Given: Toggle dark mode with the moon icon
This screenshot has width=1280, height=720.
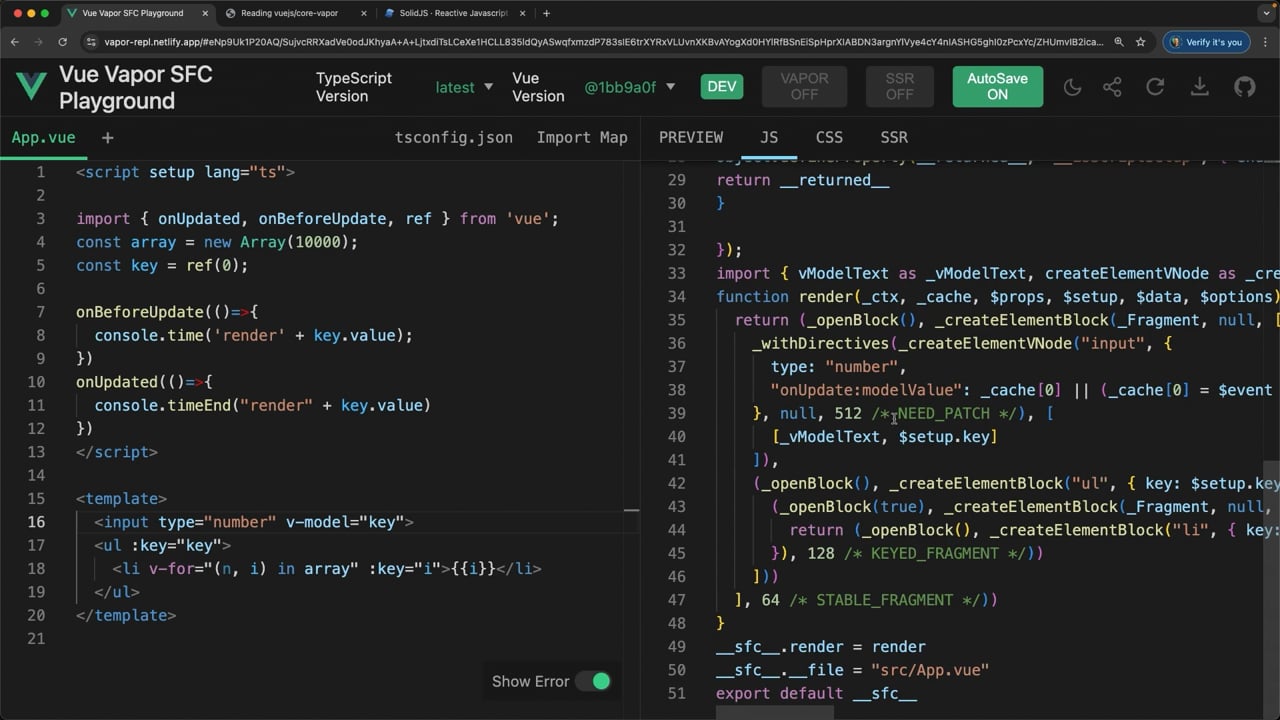Looking at the screenshot, I should click(x=1072, y=87).
